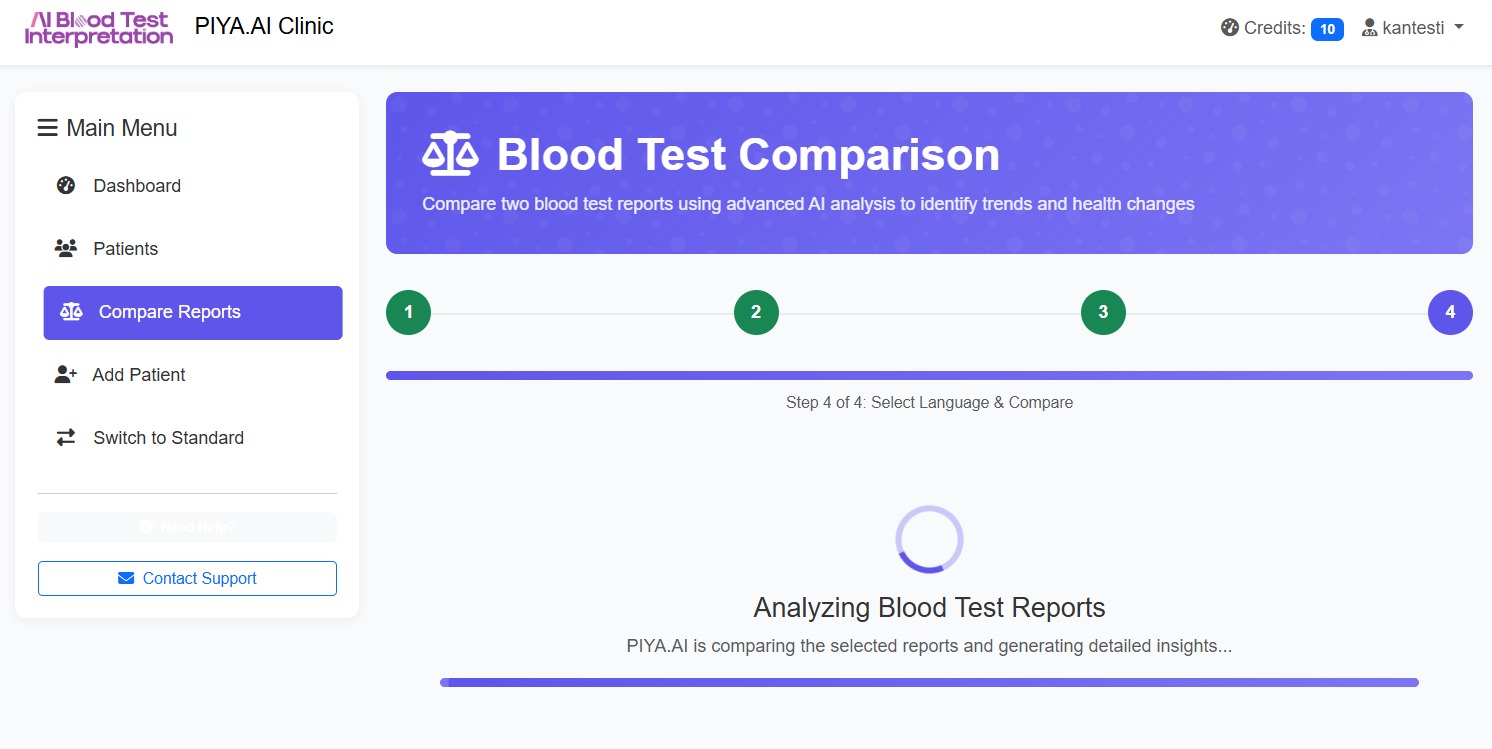Viewport: 1492px width, 749px height.
Task: Click the PIYA.AI Clinic title
Action: [264, 27]
